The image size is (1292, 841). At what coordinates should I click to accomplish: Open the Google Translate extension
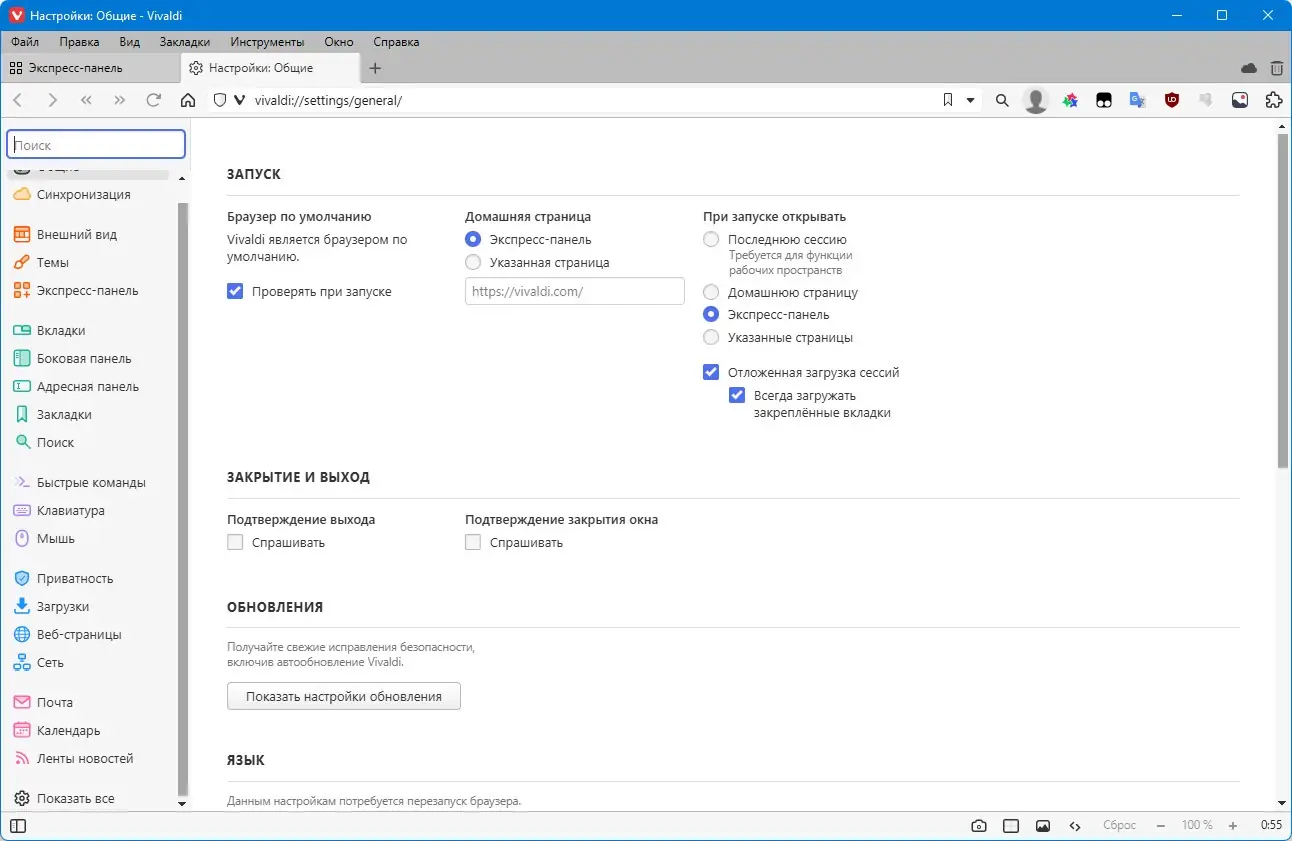[x=1137, y=100]
